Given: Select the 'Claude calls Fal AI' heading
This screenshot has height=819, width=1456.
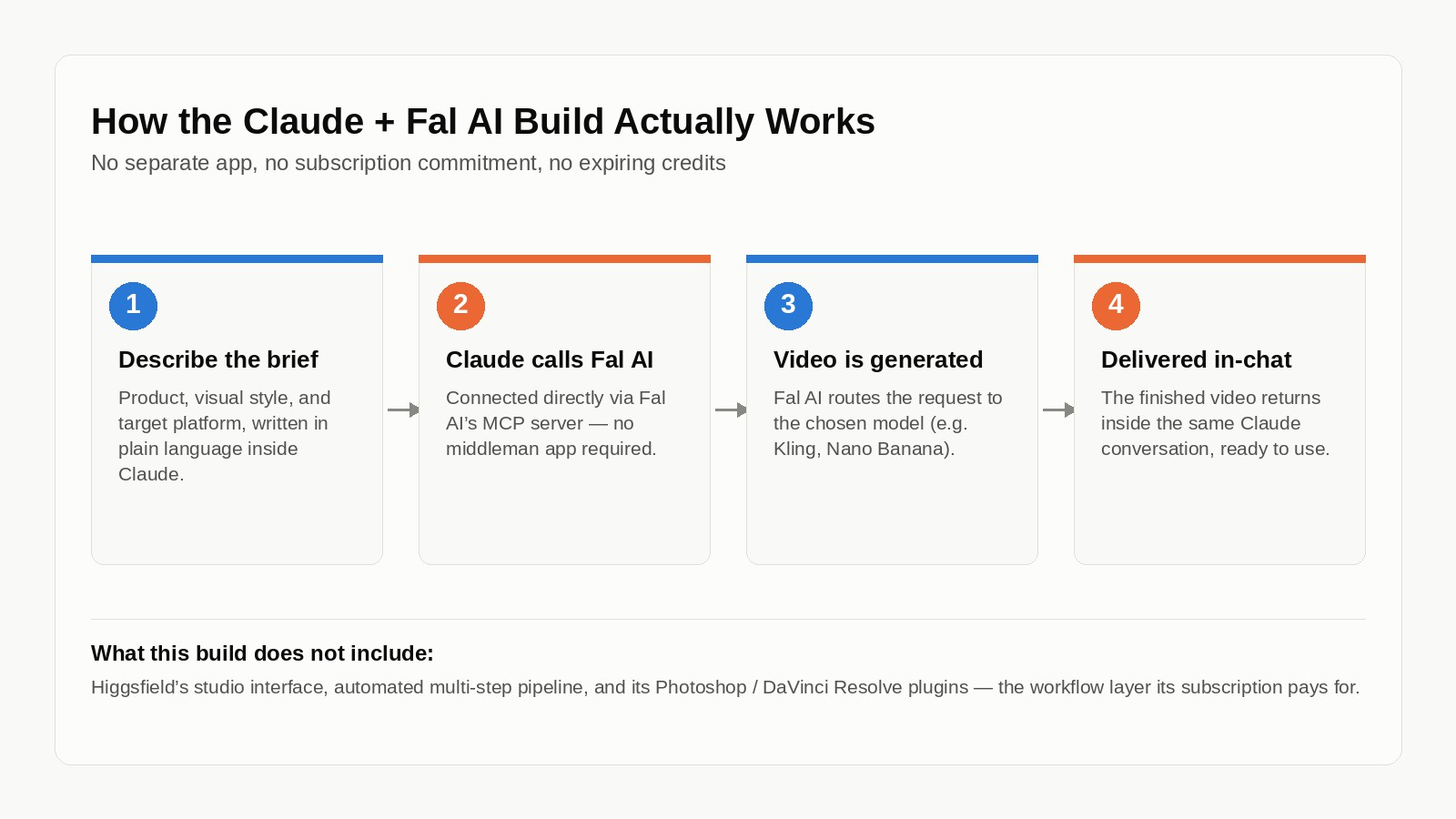Looking at the screenshot, I should coord(550,359).
